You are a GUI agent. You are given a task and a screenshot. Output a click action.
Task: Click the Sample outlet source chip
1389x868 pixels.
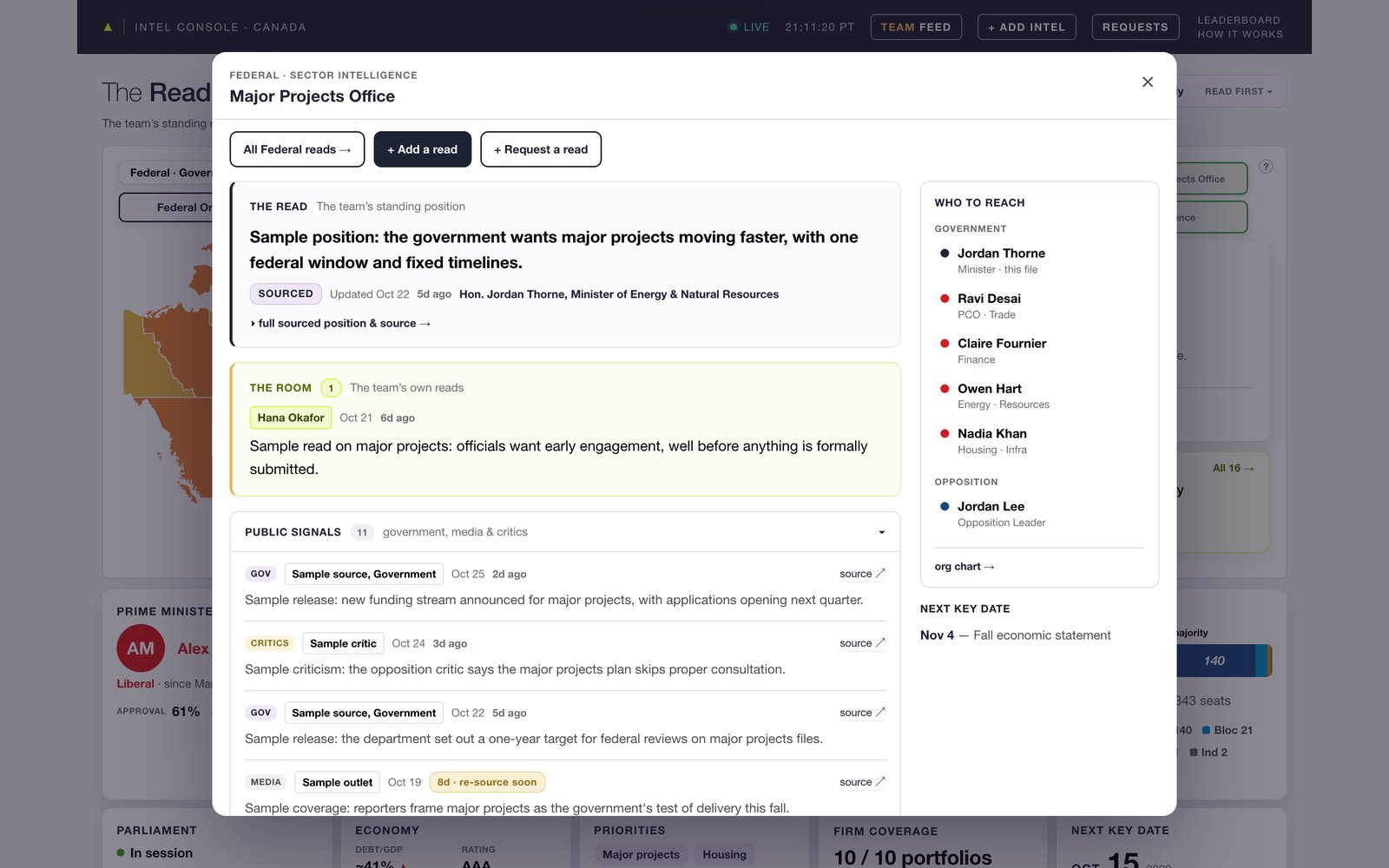coord(338,782)
